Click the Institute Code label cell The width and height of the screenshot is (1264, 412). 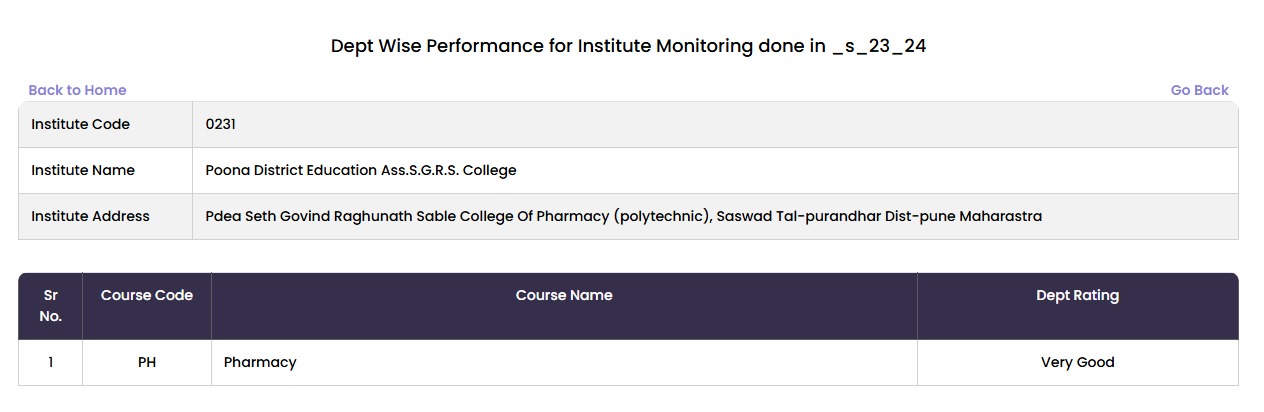[105, 125]
